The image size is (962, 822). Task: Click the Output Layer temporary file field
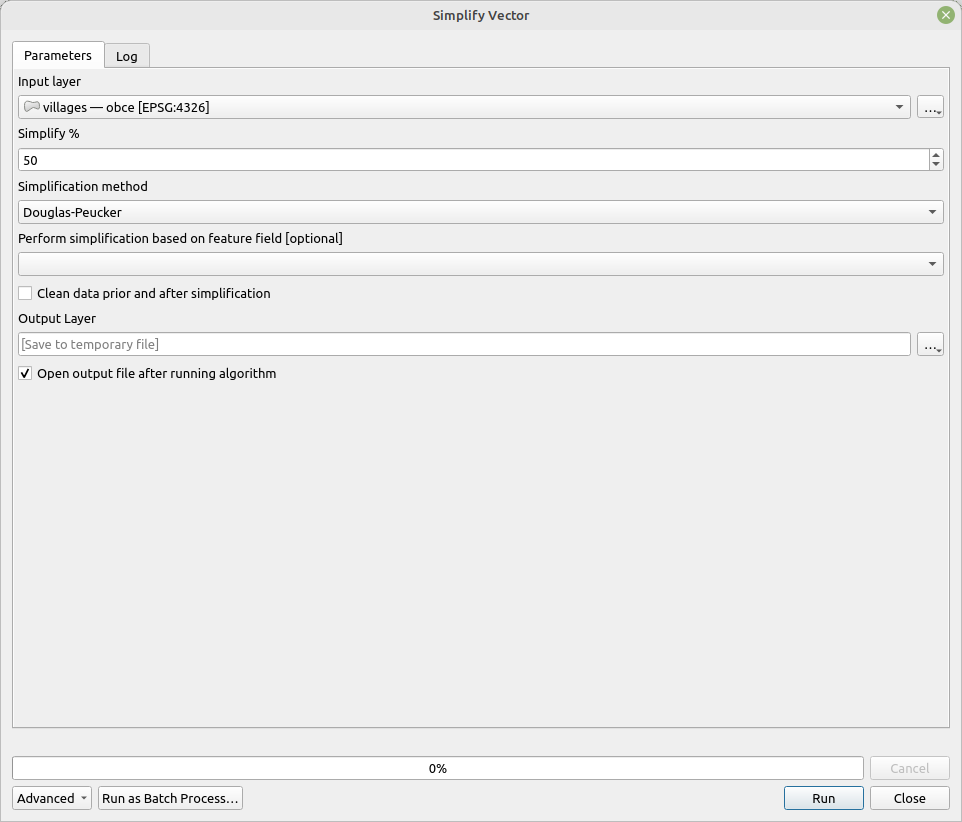coord(464,344)
